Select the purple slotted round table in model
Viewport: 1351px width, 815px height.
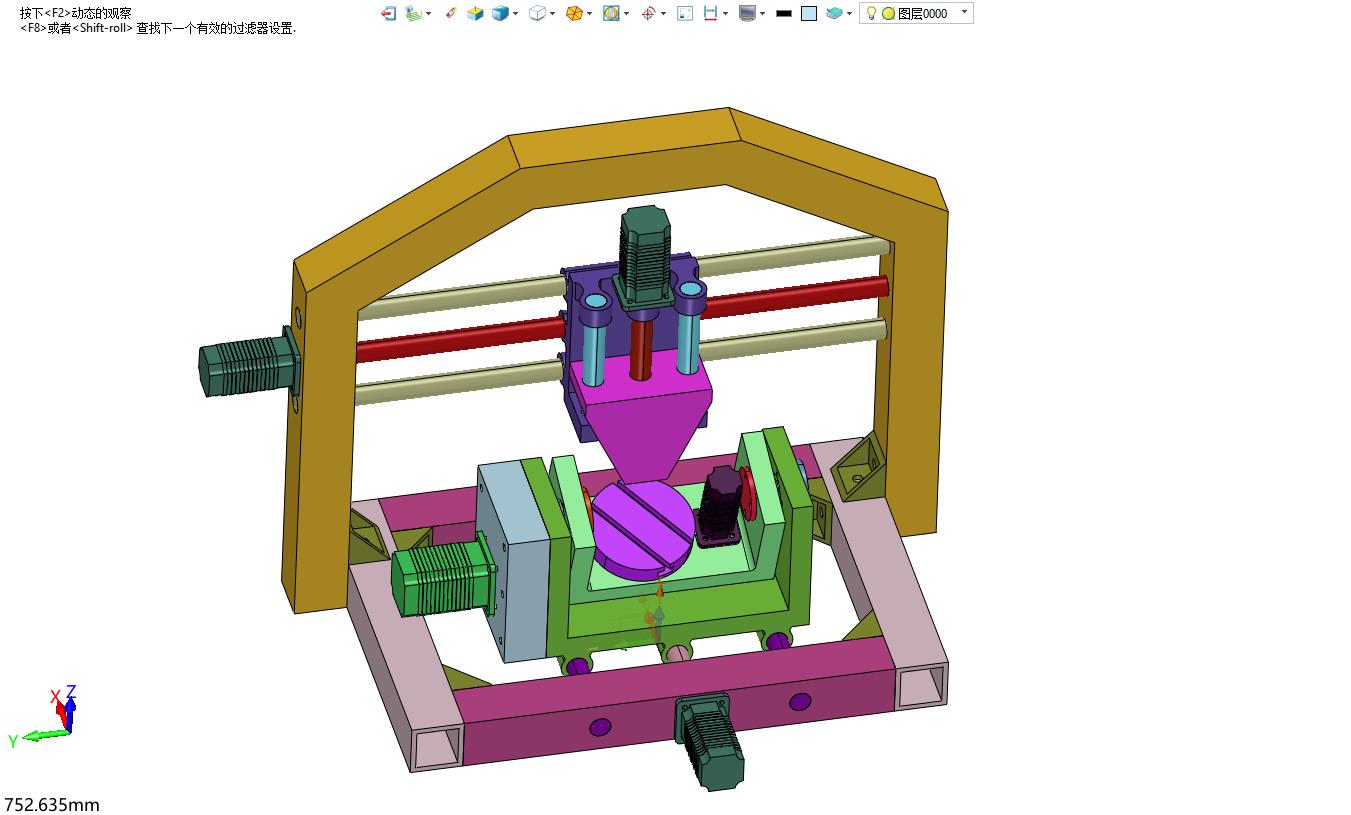[x=642, y=528]
